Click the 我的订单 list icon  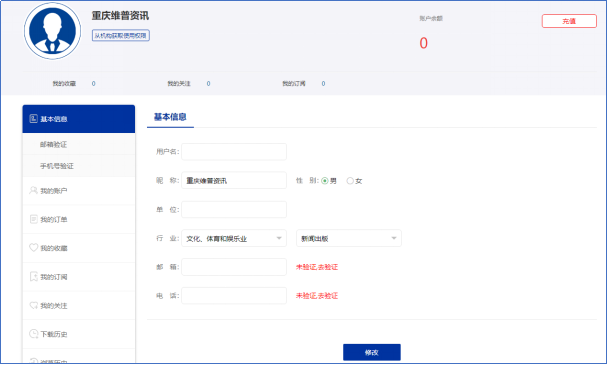point(34,219)
